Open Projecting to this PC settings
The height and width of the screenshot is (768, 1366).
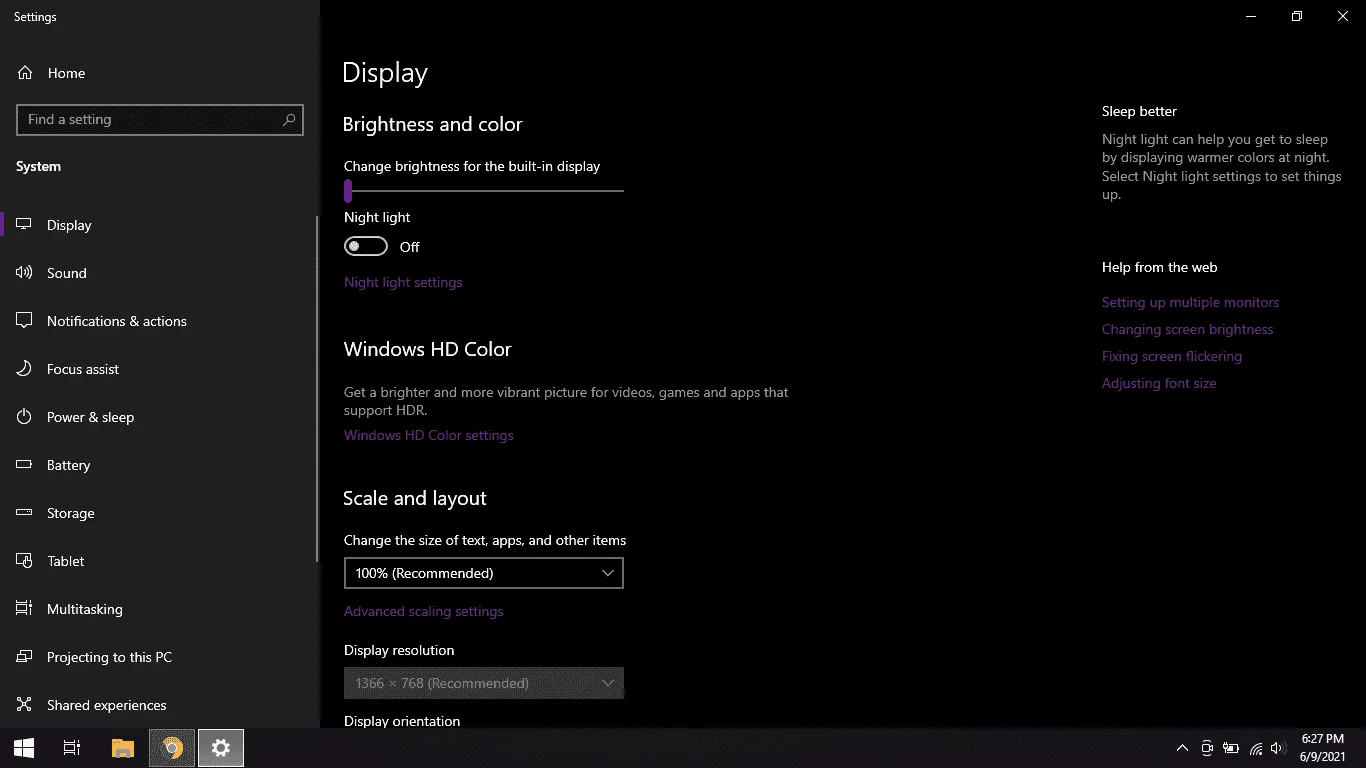pos(160,657)
